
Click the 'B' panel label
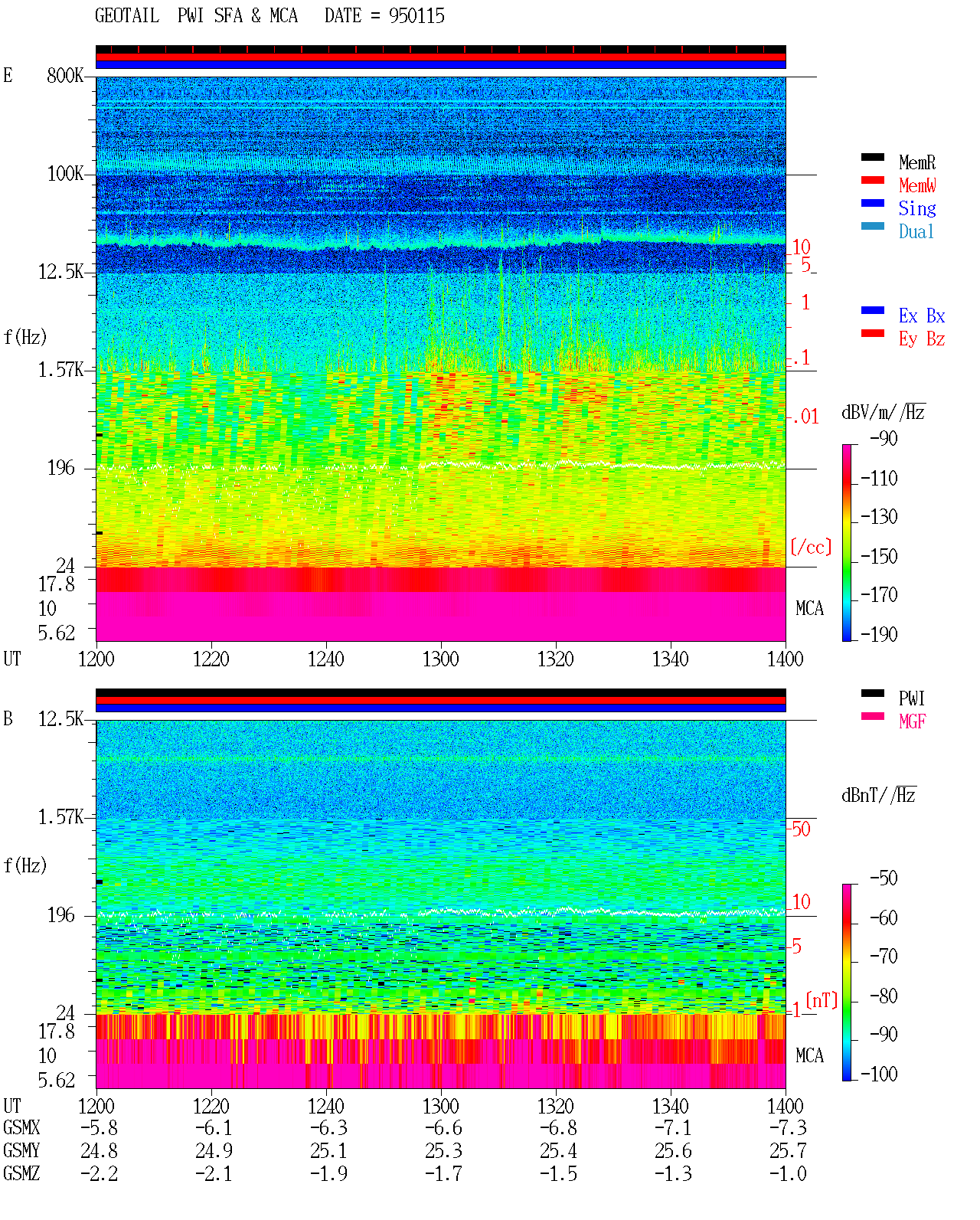[x=8, y=719]
